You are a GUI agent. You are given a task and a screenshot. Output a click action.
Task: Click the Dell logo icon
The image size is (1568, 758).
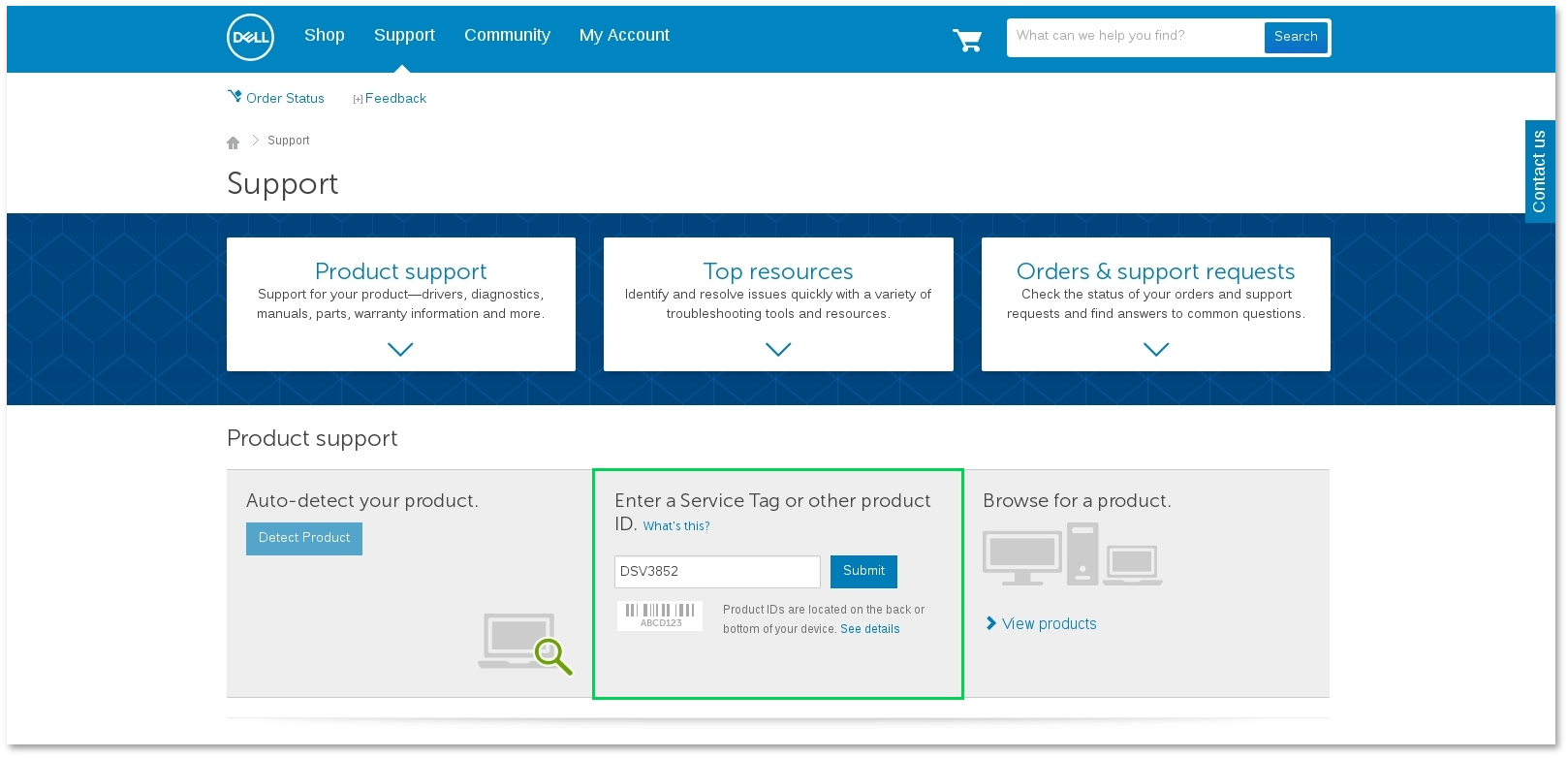250,38
